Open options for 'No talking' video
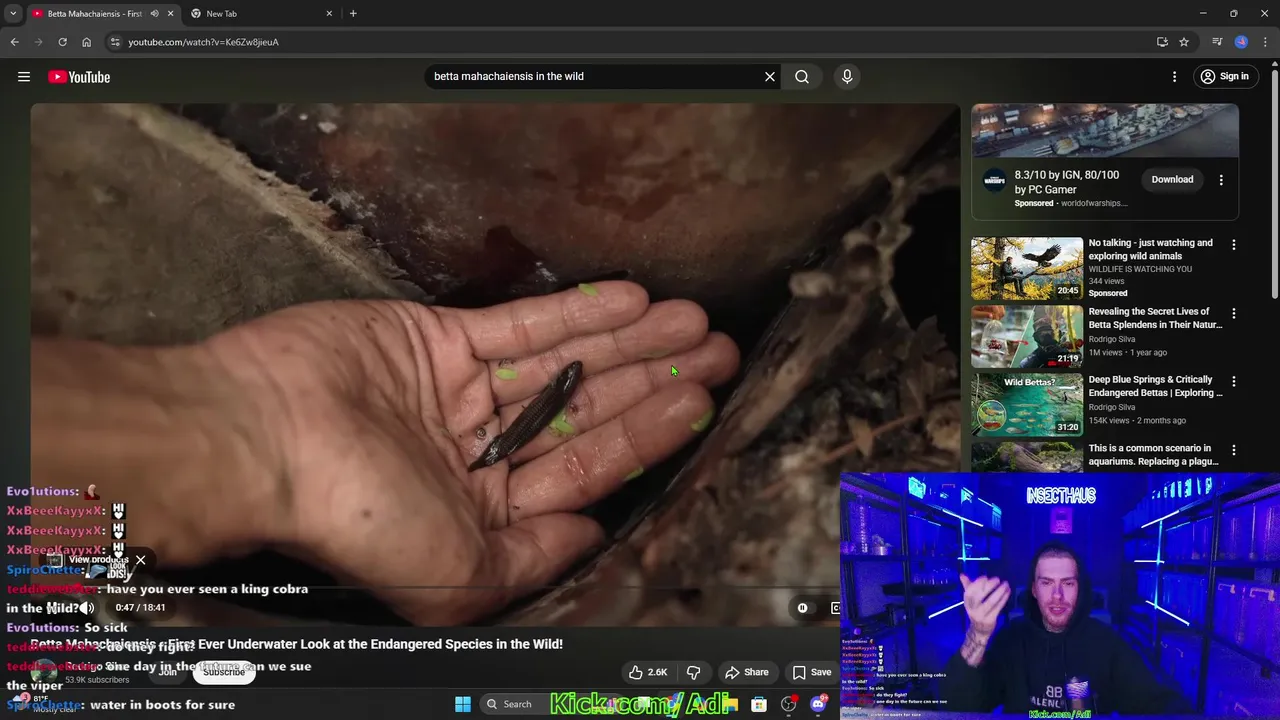 tap(1234, 245)
